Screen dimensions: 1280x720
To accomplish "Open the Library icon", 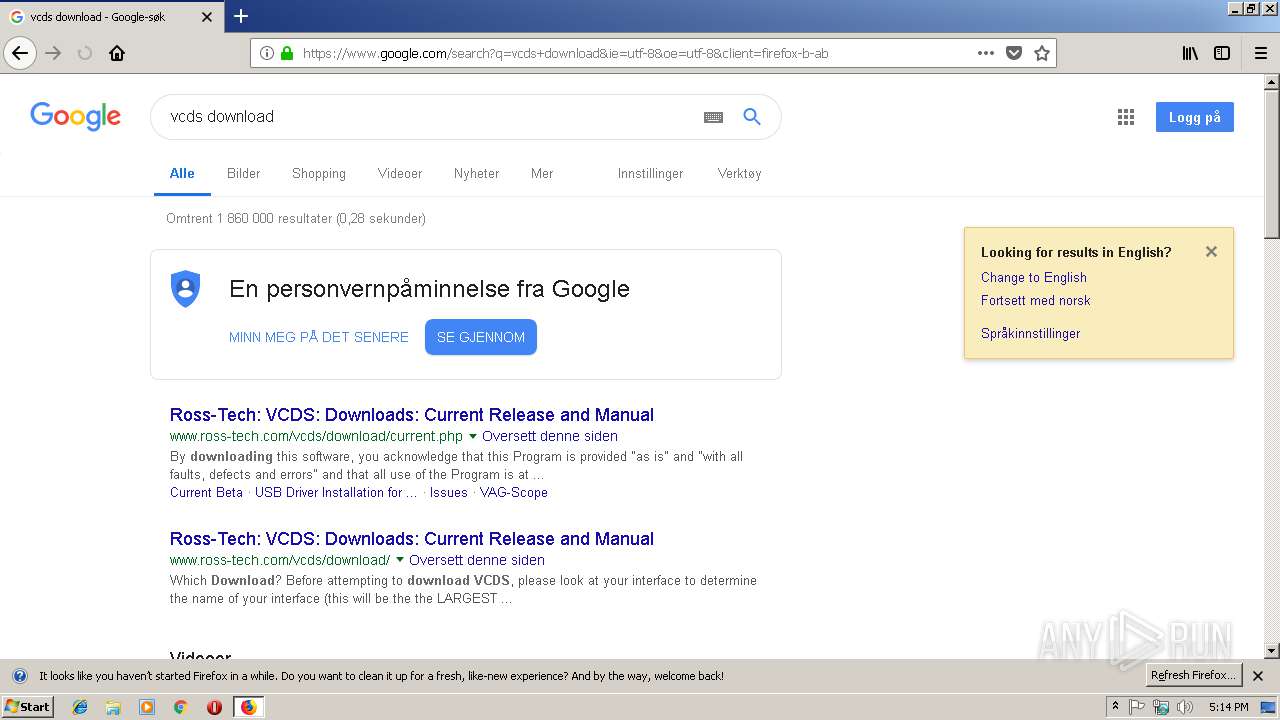I will [1190, 53].
